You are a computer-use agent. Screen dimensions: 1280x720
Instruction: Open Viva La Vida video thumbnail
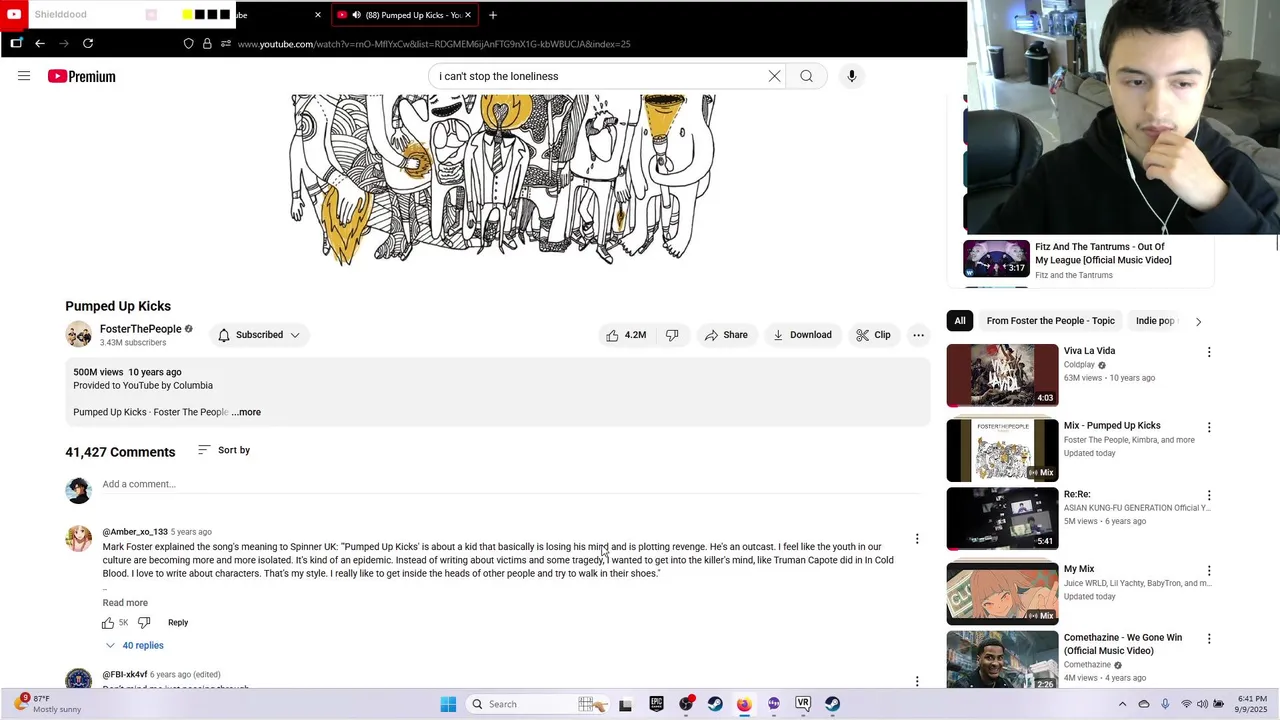click(x=1002, y=375)
